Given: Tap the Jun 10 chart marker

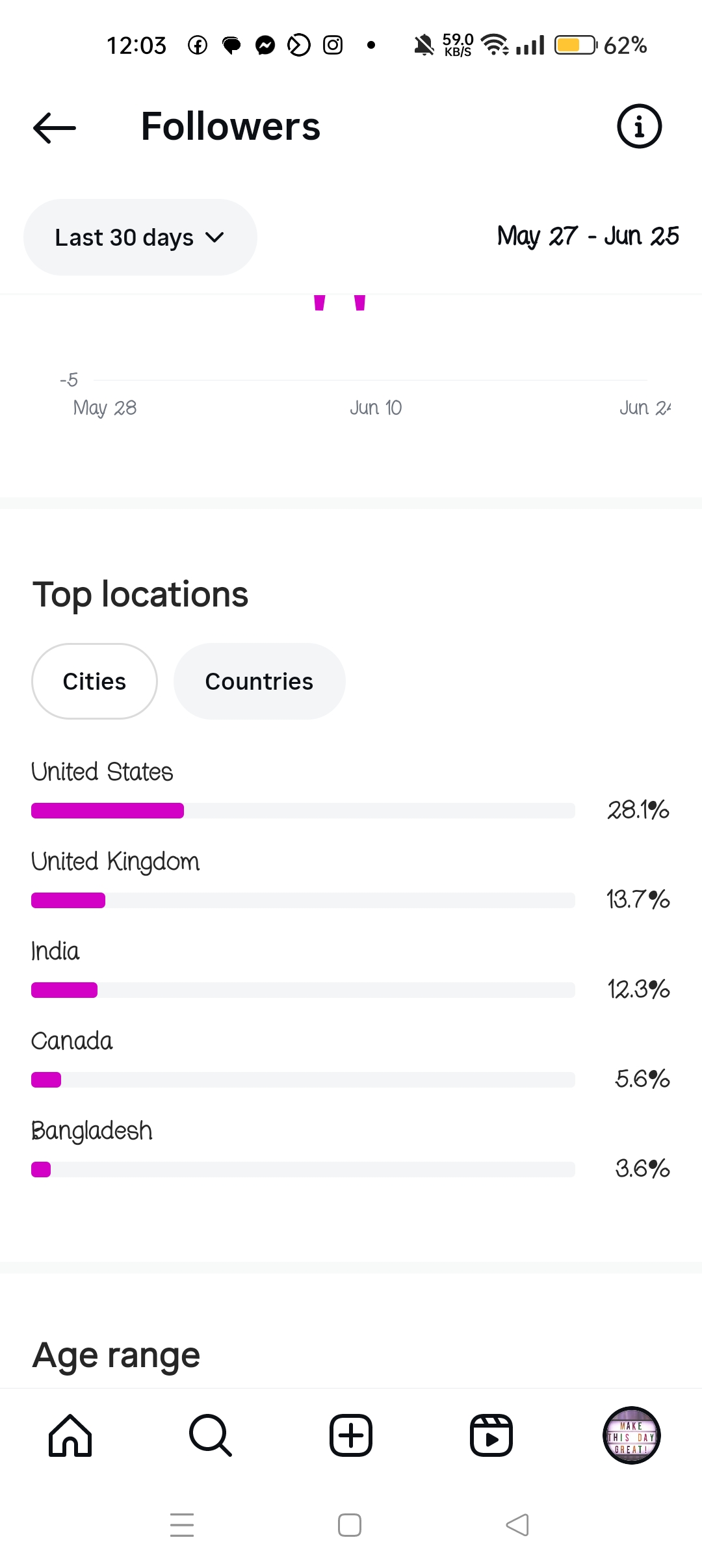Looking at the screenshot, I should pos(376,408).
